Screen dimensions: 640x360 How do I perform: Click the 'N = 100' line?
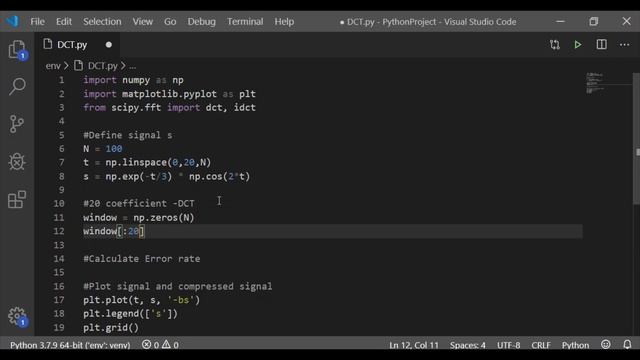pos(102,149)
